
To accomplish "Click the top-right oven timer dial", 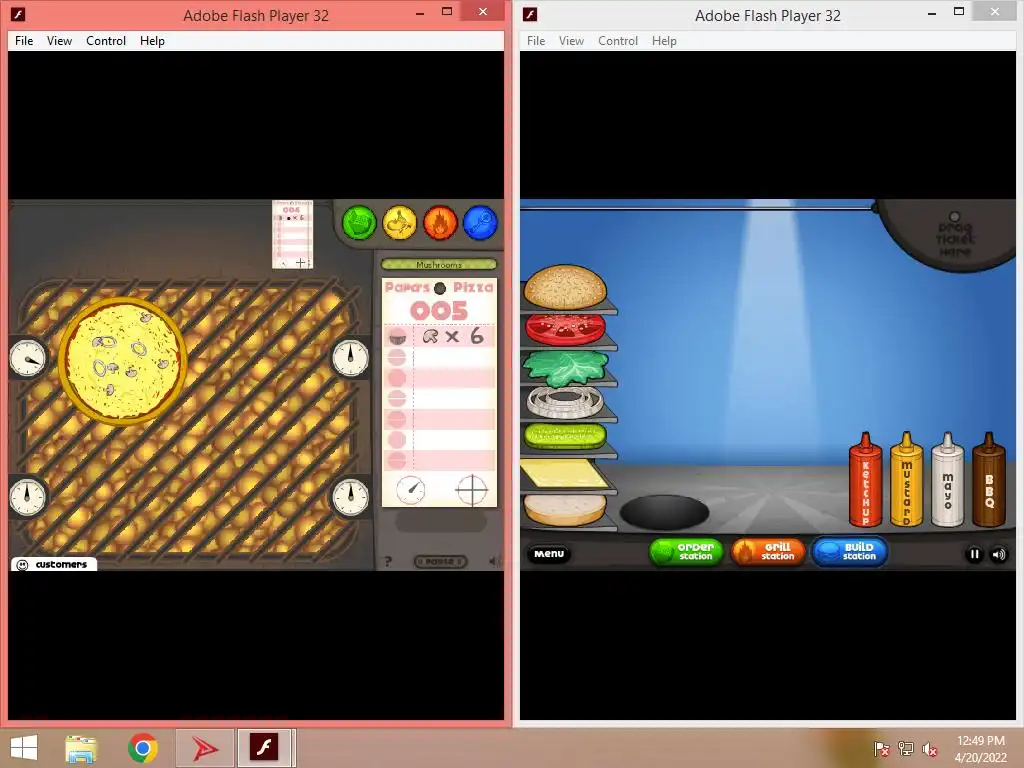I will pos(350,358).
